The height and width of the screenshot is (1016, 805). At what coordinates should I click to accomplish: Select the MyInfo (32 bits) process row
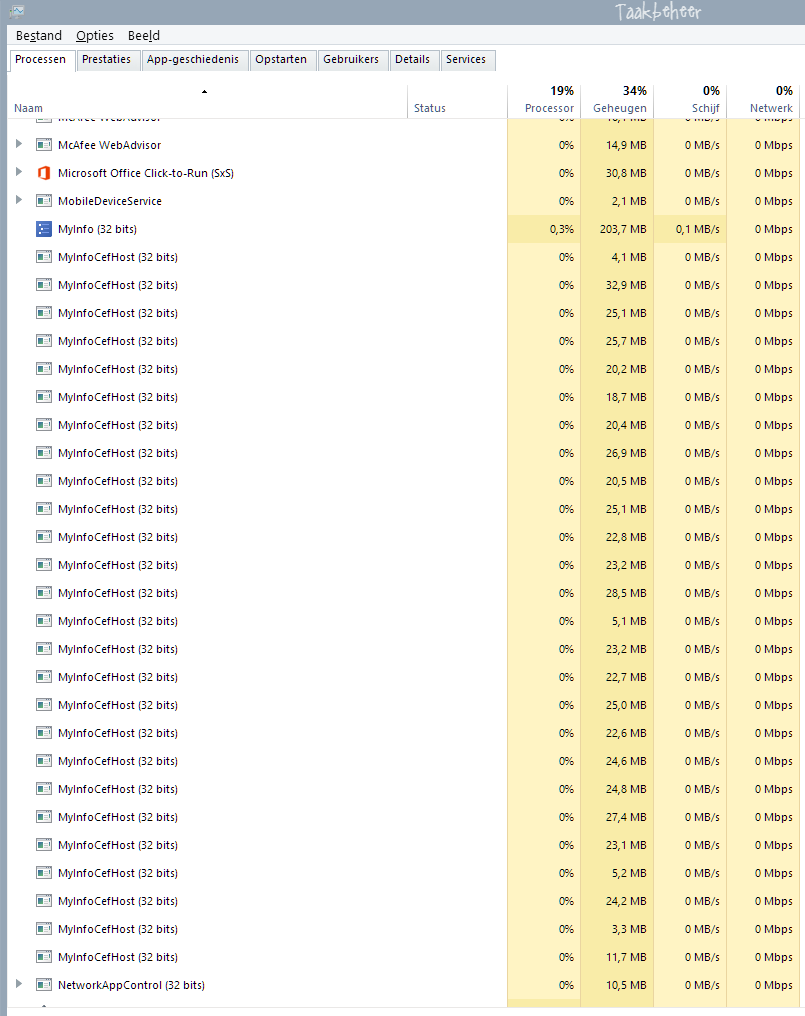pos(200,228)
